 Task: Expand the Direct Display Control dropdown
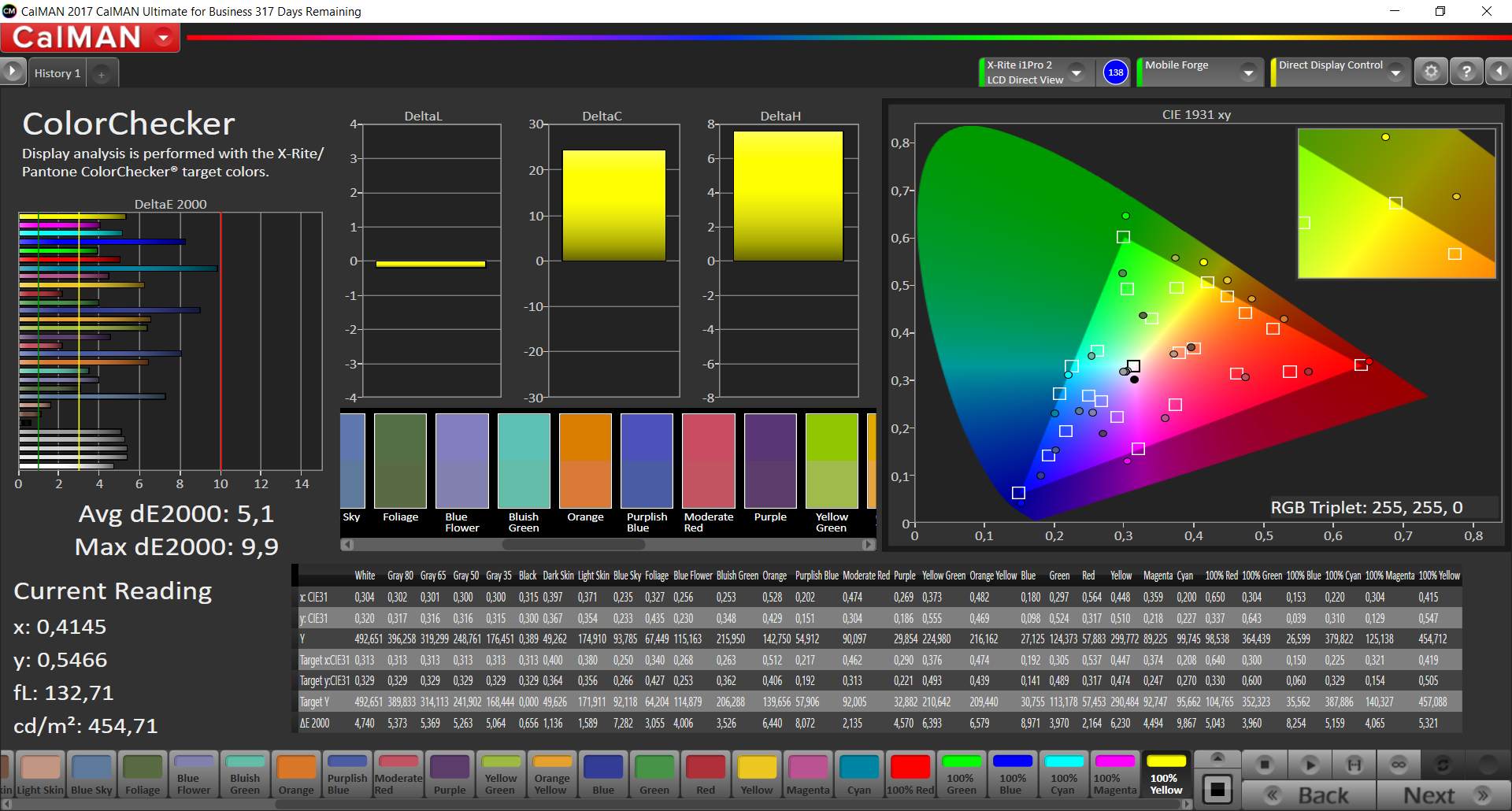click(1395, 72)
